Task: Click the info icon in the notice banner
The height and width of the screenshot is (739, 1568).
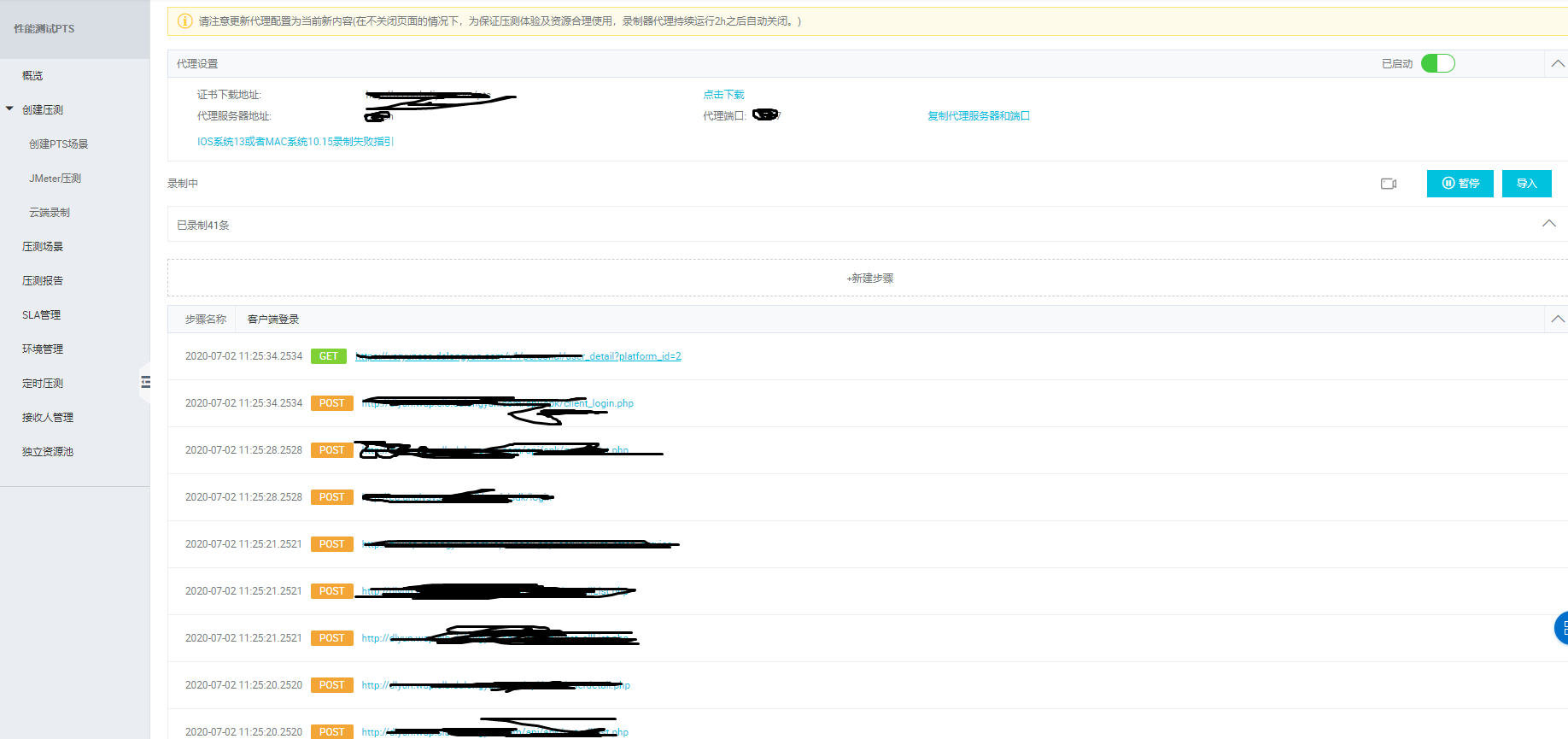Action: tap(184, 21)
